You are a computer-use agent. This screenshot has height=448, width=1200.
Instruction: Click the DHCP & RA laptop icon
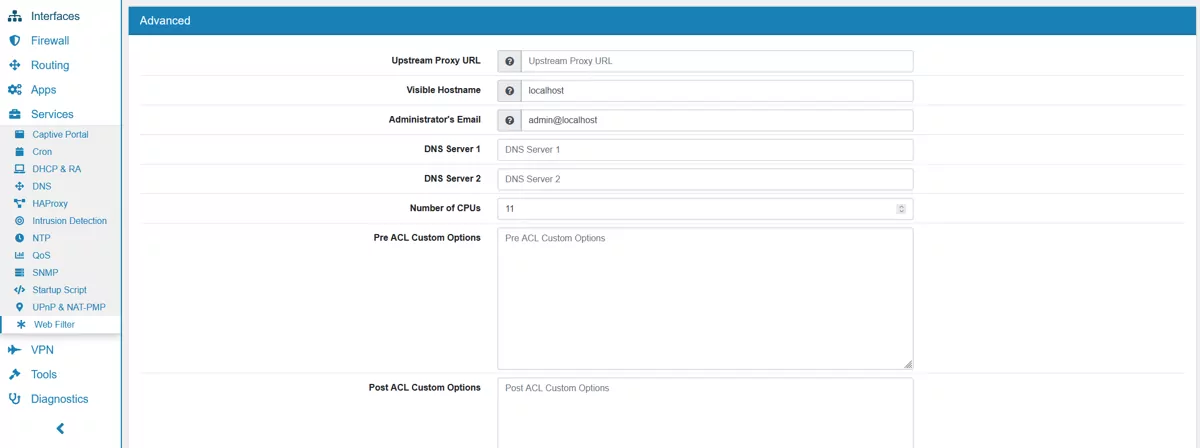click(20, 169)
